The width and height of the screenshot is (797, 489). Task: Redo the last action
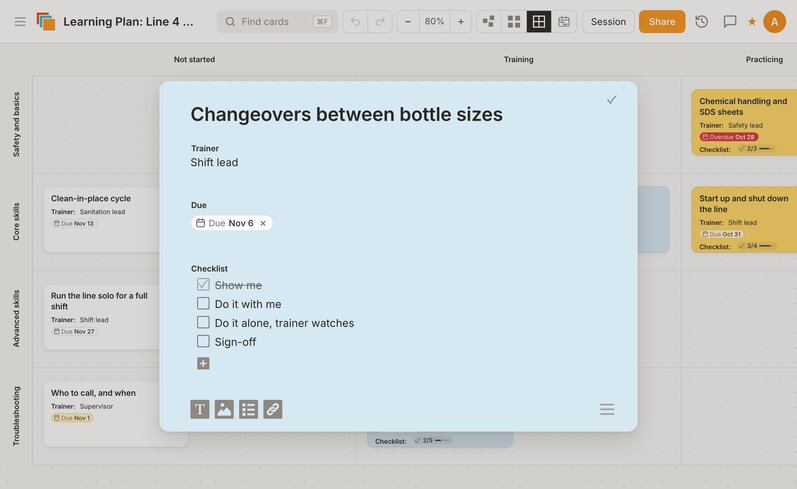point(380,22)
